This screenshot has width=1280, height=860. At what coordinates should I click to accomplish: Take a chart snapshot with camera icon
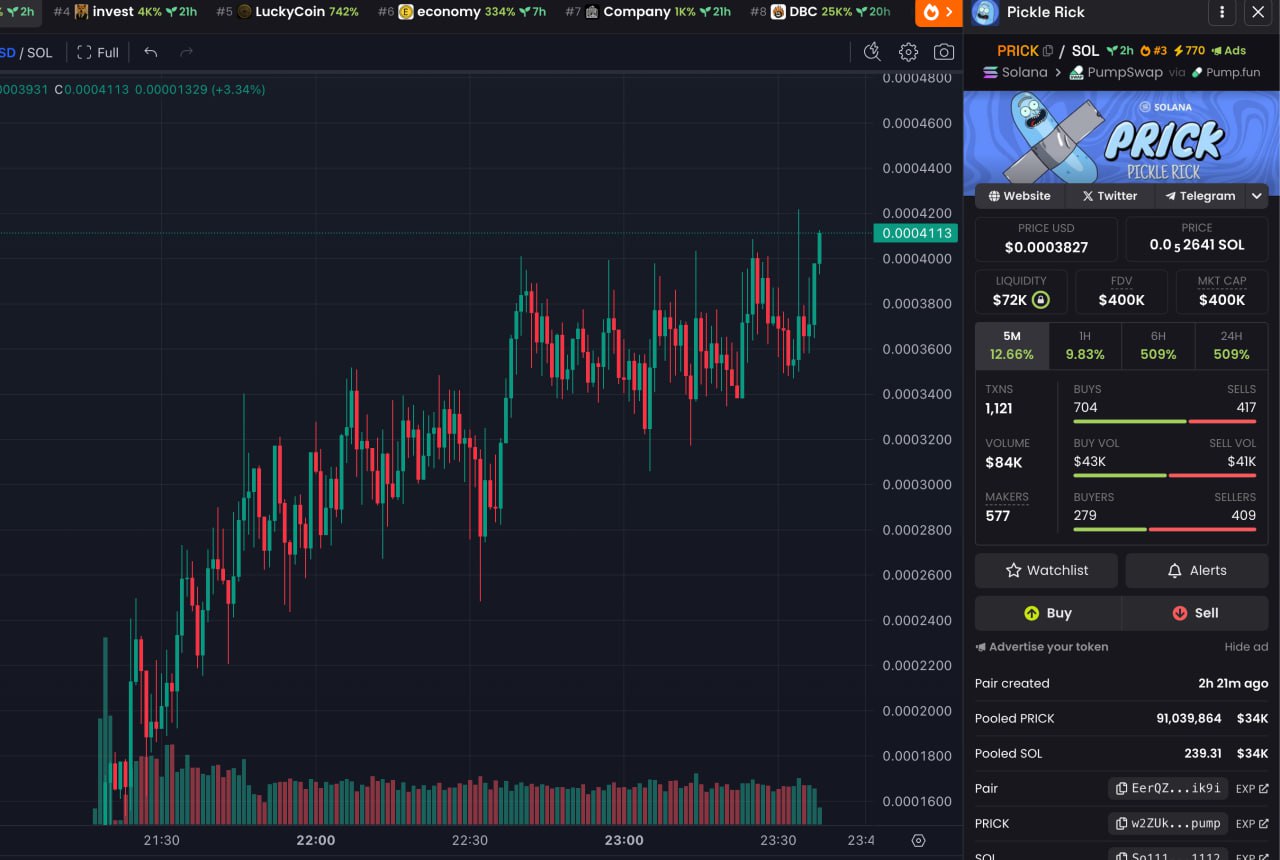click(943, 52)
